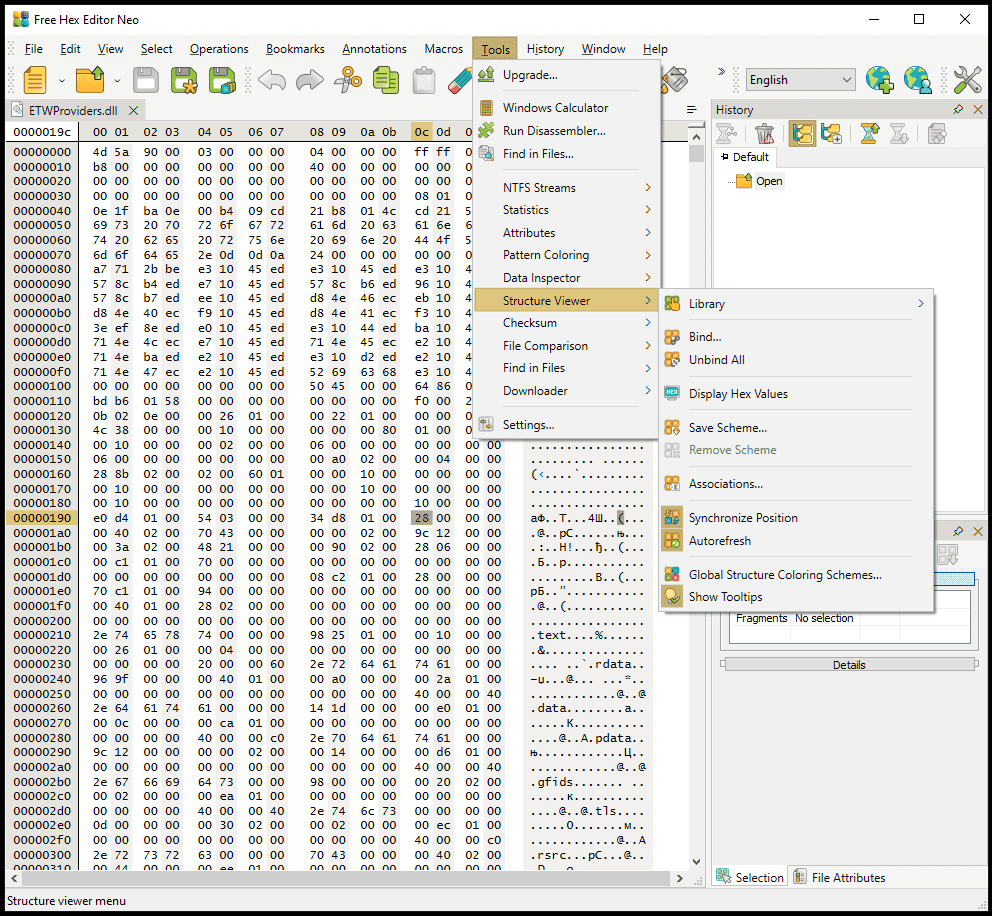Viewport: 992px width, 916px height.
Task: Open the English language dropdown
Action: click(800, 80)
